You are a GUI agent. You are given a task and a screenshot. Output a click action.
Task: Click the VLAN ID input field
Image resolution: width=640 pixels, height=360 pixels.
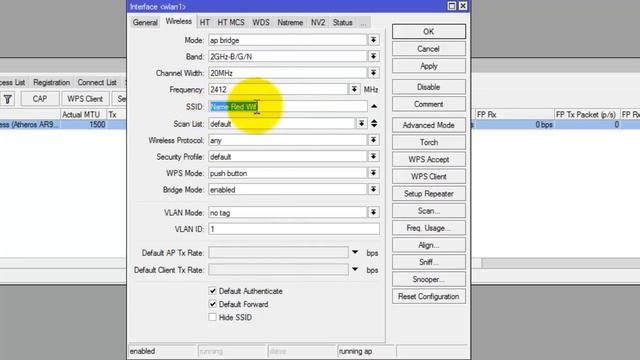[x=294, y=229]
